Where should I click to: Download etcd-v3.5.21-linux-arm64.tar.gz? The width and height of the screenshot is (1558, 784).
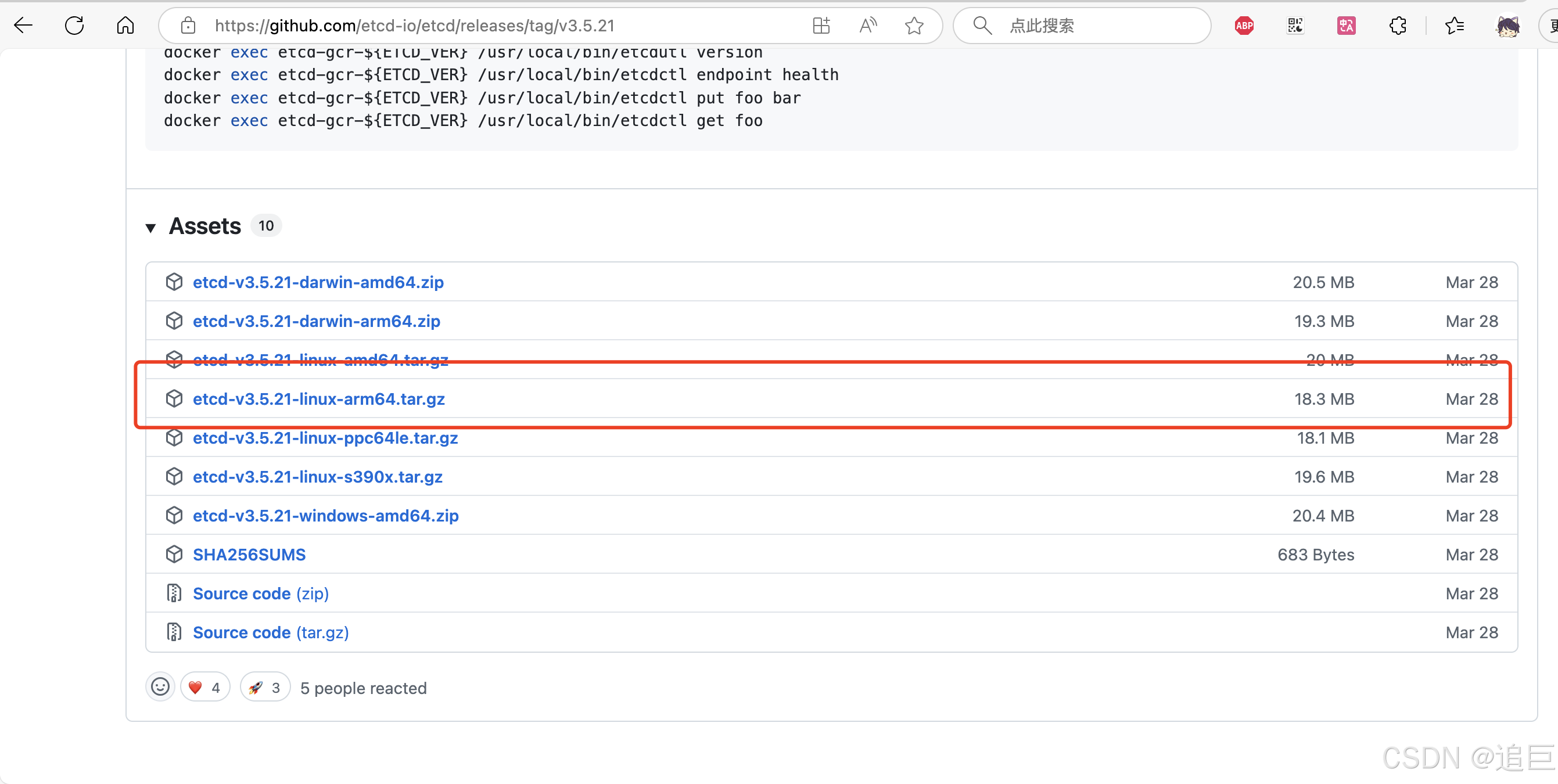coord(319,399)
